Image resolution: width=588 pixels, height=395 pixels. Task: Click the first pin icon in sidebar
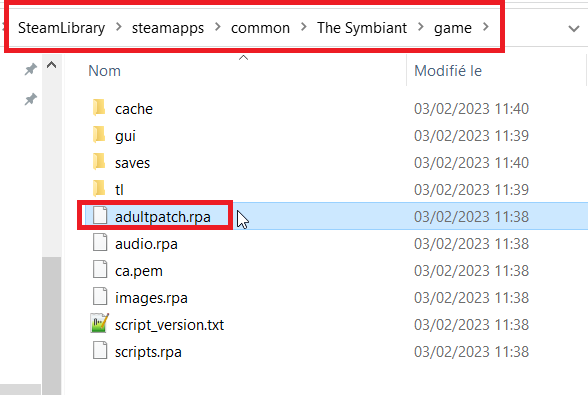(31, 69)
